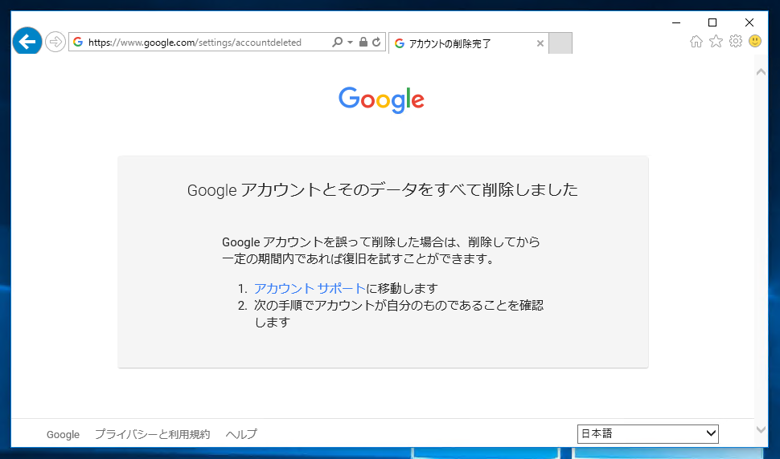Image resolution: width=780 pixels, height=459 pixels.
Task: Open the Home page icon
Action: coord(696,41)
